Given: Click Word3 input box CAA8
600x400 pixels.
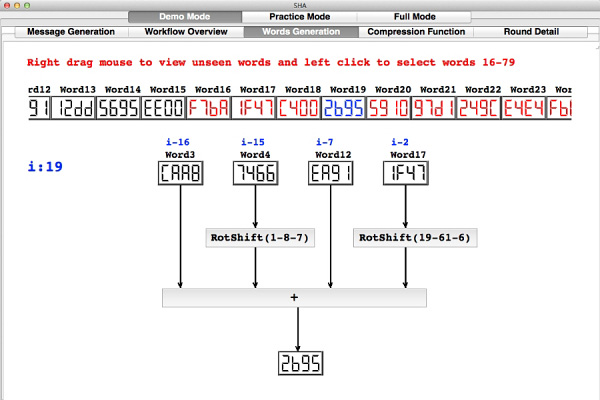Looking at the screenshot, I should click(x=180, y=175).
